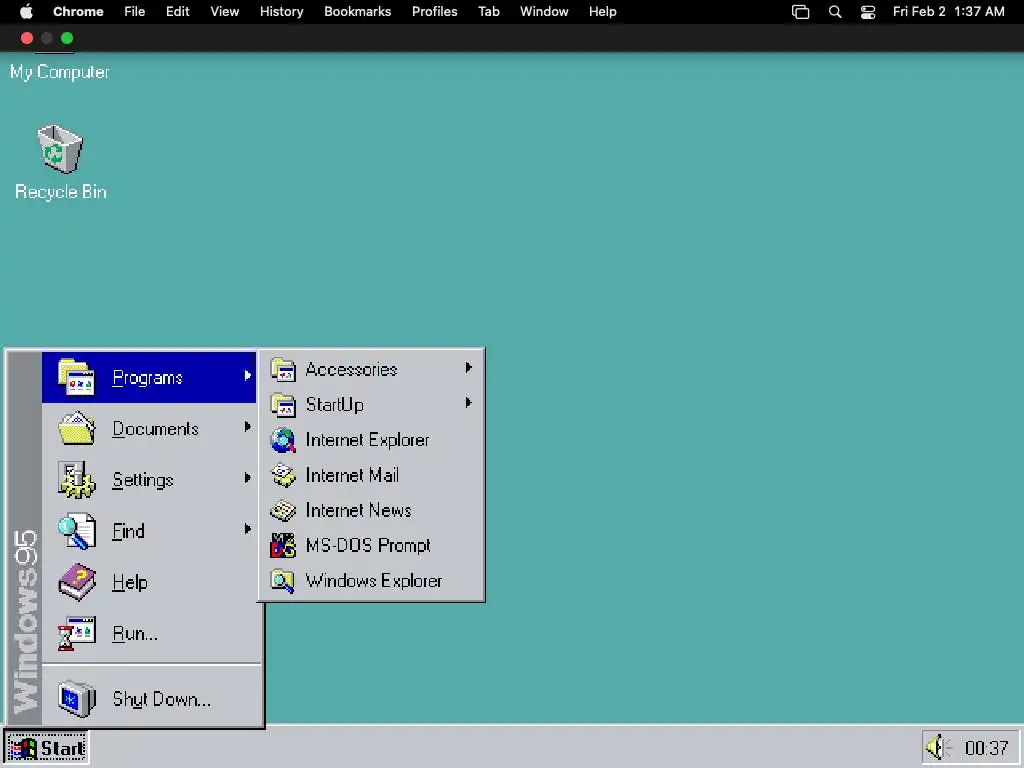Click the Internet Explorer globe icon
Image resolution: width=1024 pixels, height=768 pixels.
283,440
